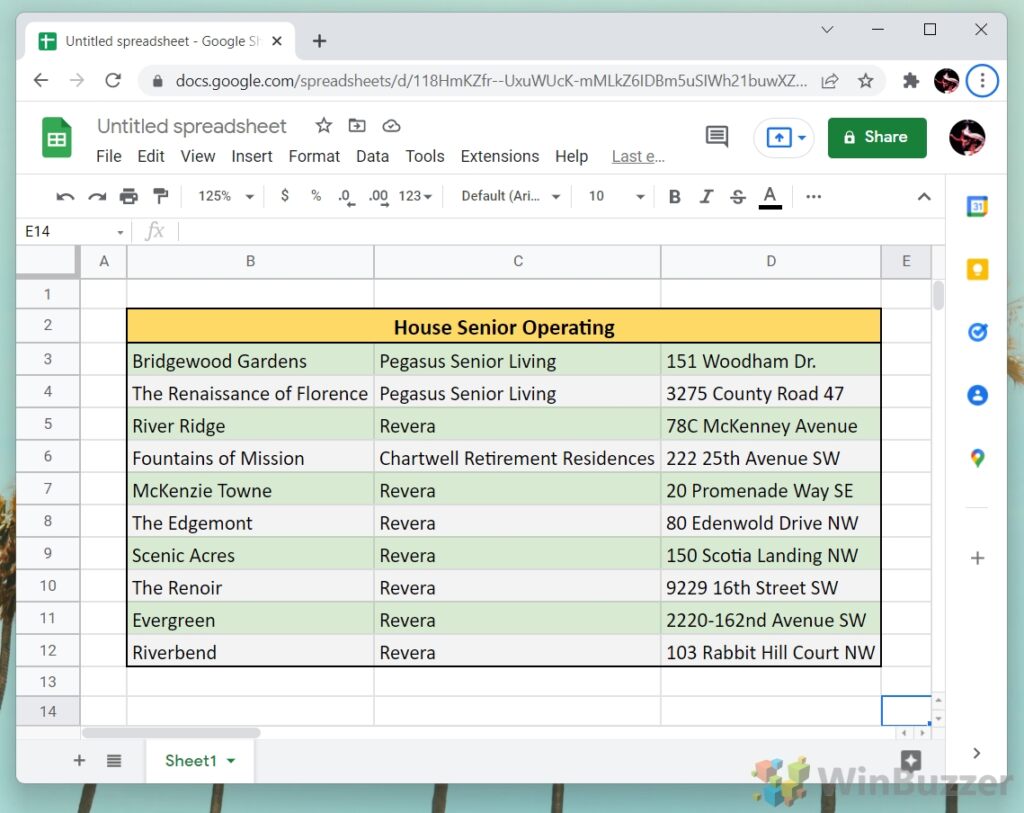
Task: Open Google Keep from side panel
Action: tap(977, 270)
